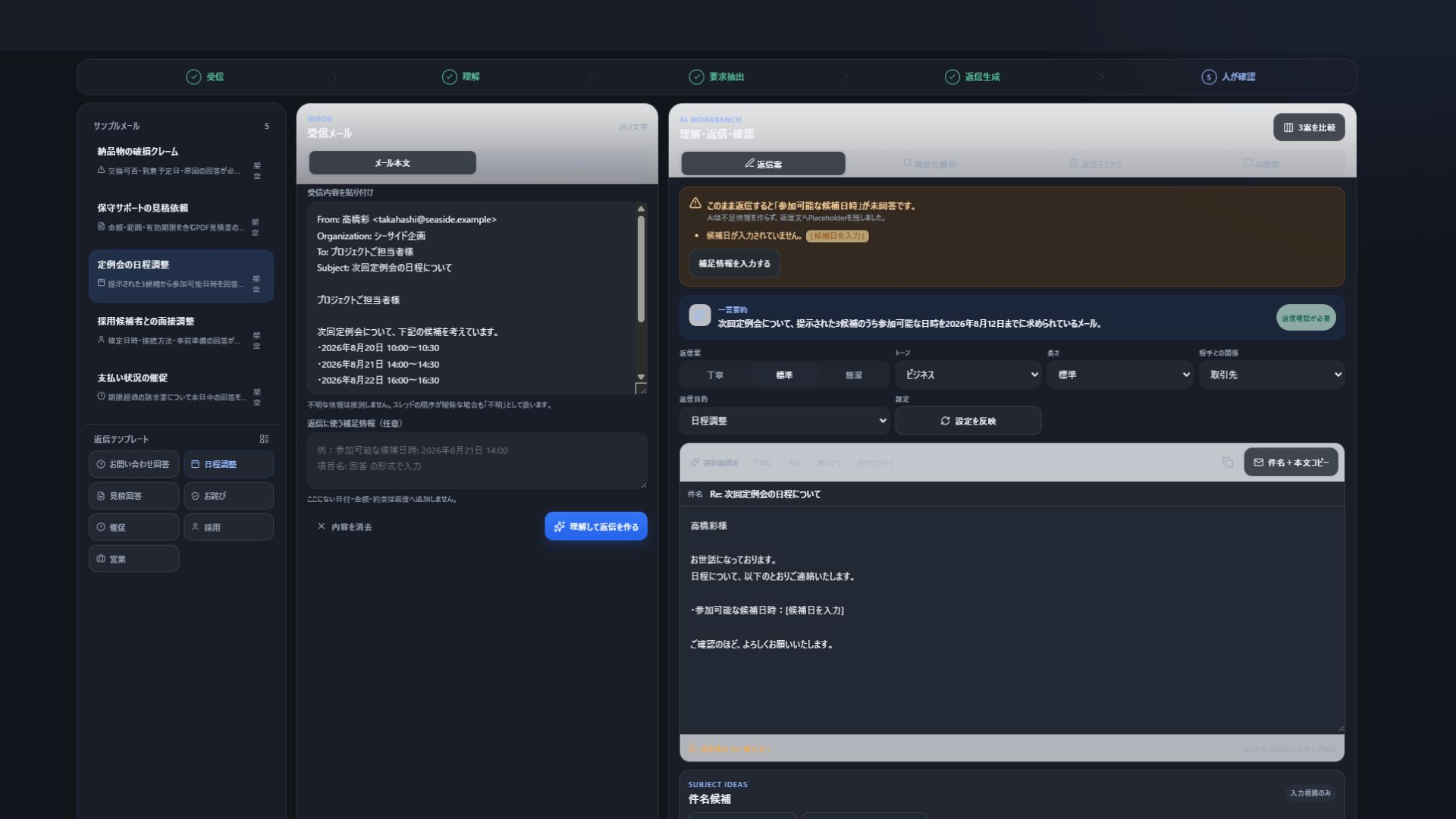Click the checkmark icon of 要求抽出 step
Screen dimensions: 1456x819
696,77
